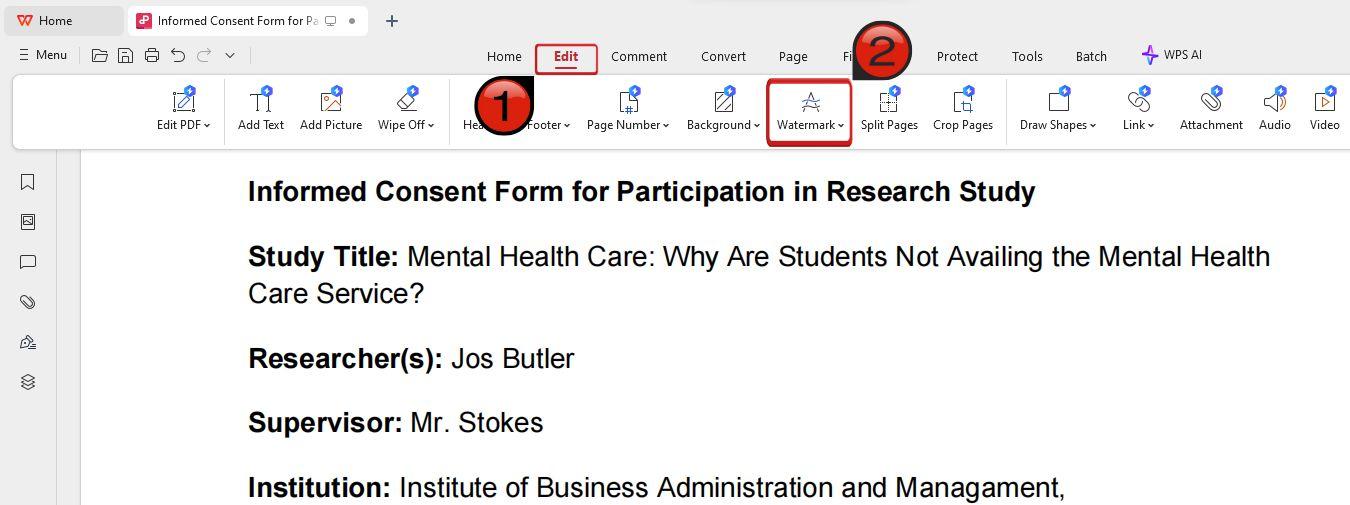This screenshot has height=505, width=1350.
Task: Expand the Watermark dropdown
Action: [x=810, y=112]
